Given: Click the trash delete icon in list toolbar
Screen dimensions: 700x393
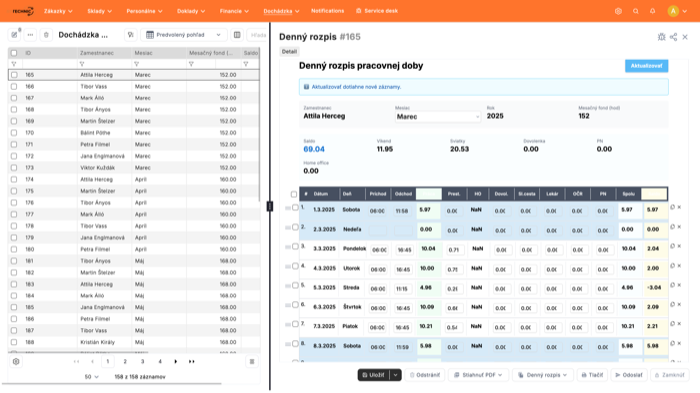Looking at the screenshot, I should pos(46,35).
